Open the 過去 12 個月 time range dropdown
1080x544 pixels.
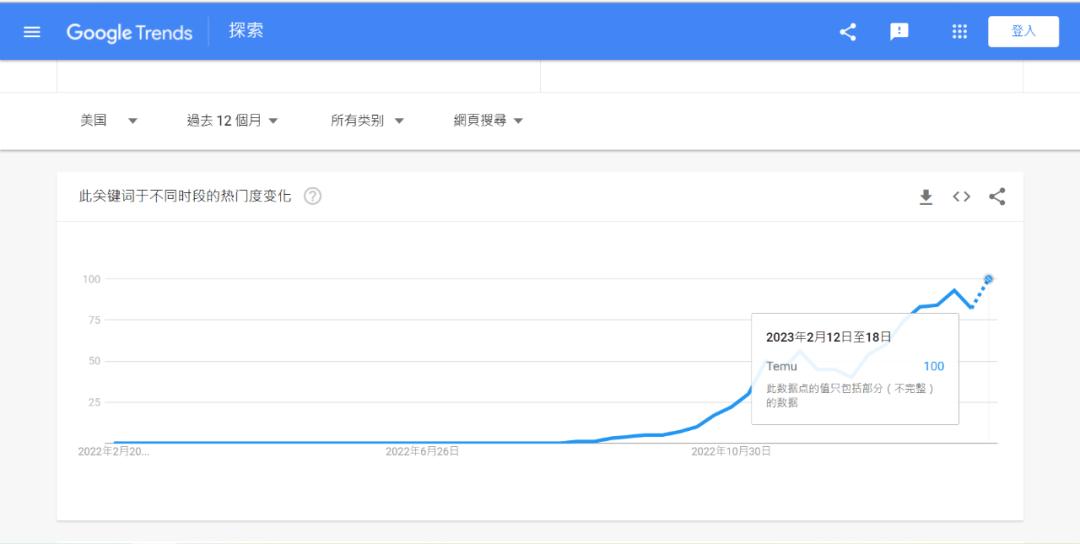(232, 121)
